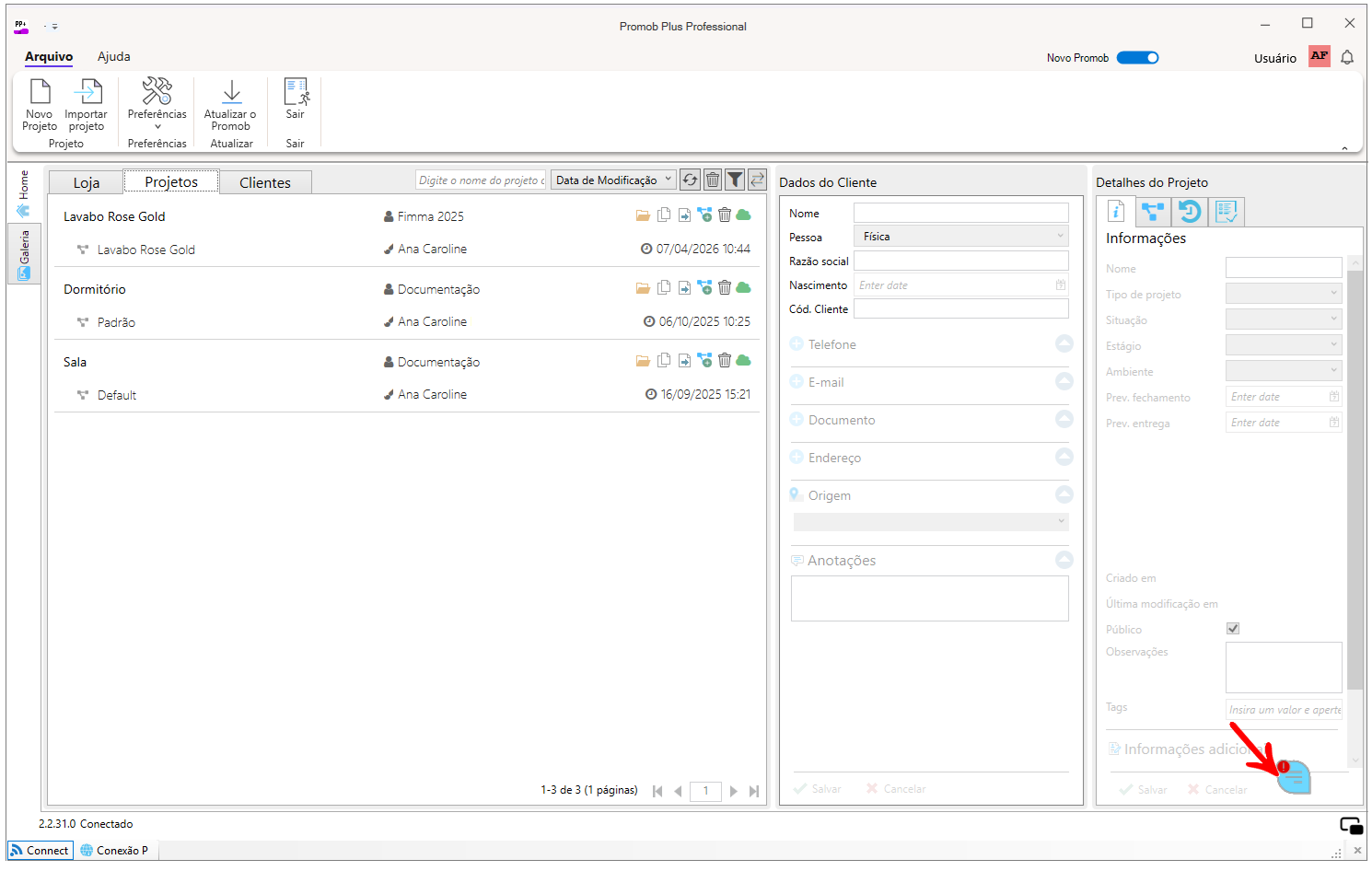Click the notification bell icon
The width and height of the screenshot is (1372, 871).
point(1347,57)
